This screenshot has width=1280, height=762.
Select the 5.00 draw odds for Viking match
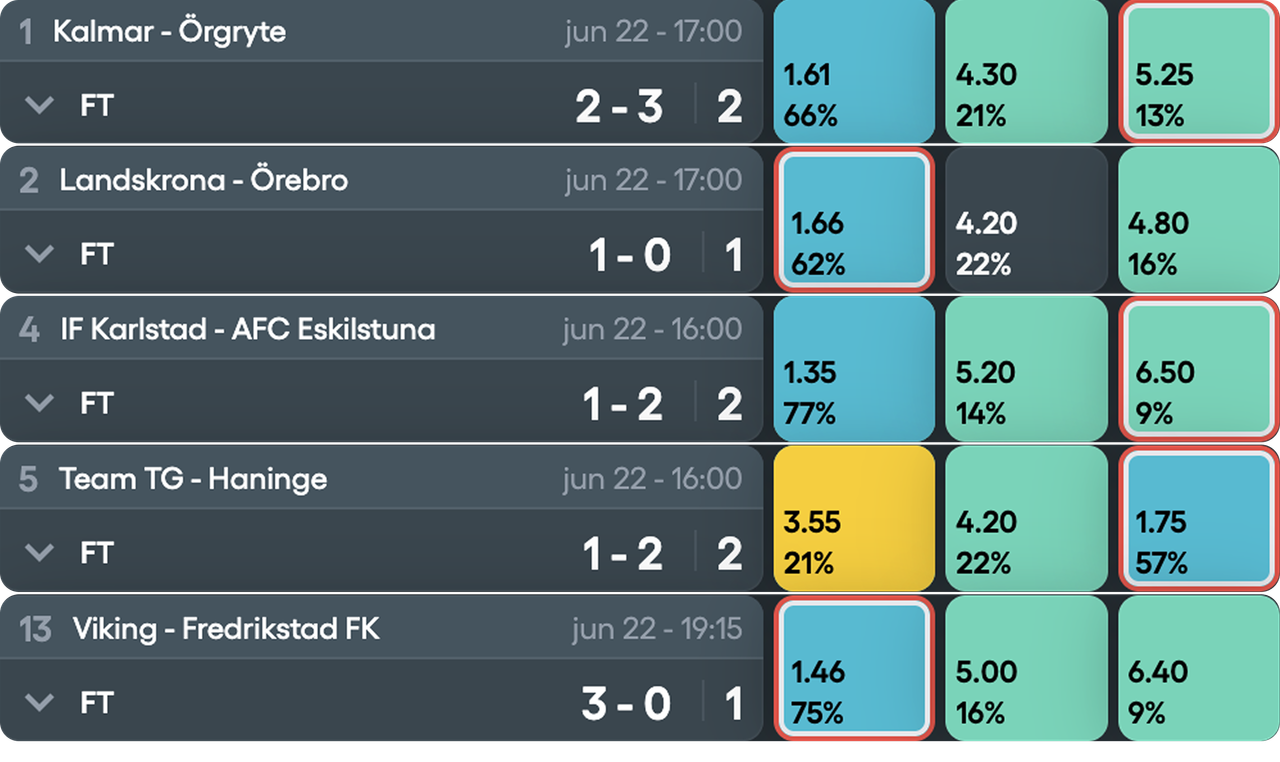point(1027,668)
